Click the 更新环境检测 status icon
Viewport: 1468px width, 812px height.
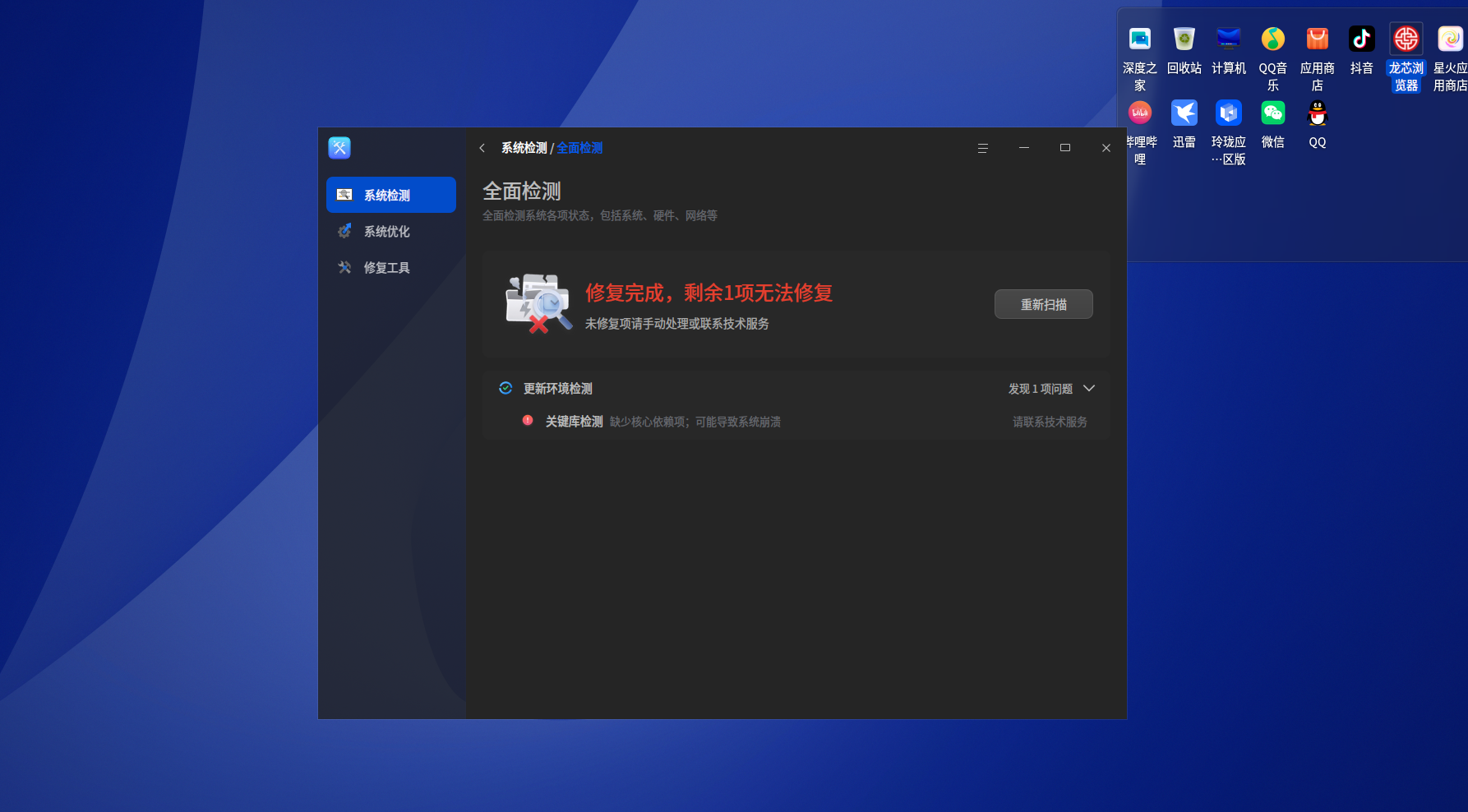click(x=505, y=388)
